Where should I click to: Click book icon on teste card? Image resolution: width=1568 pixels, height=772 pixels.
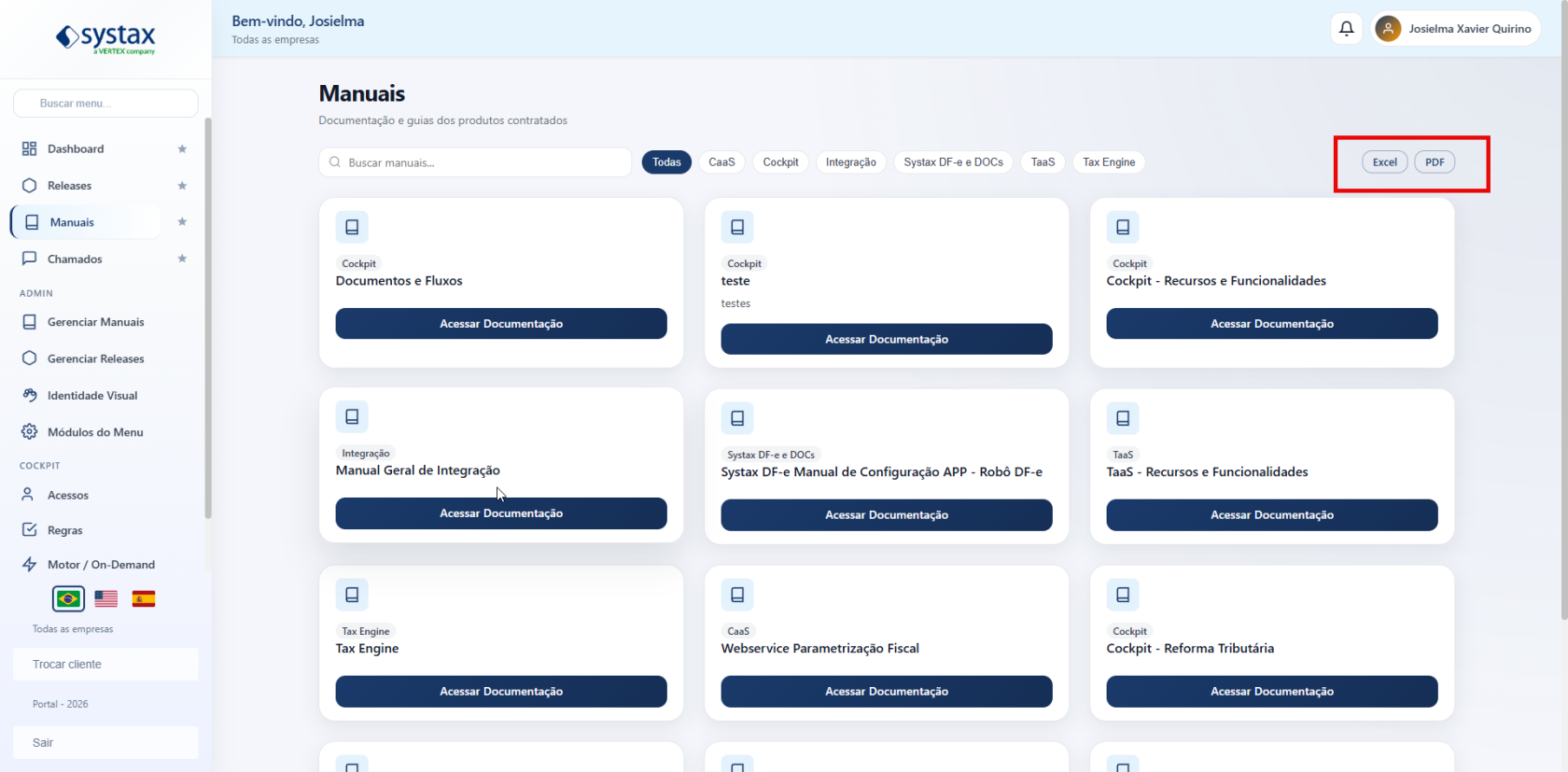coord(737,227)
